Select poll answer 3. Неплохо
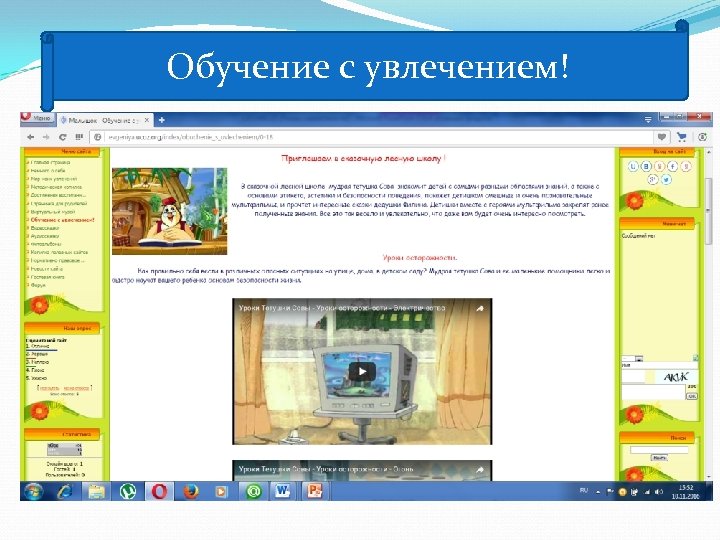This screenshot has width=720, height=540. (38, 362)
